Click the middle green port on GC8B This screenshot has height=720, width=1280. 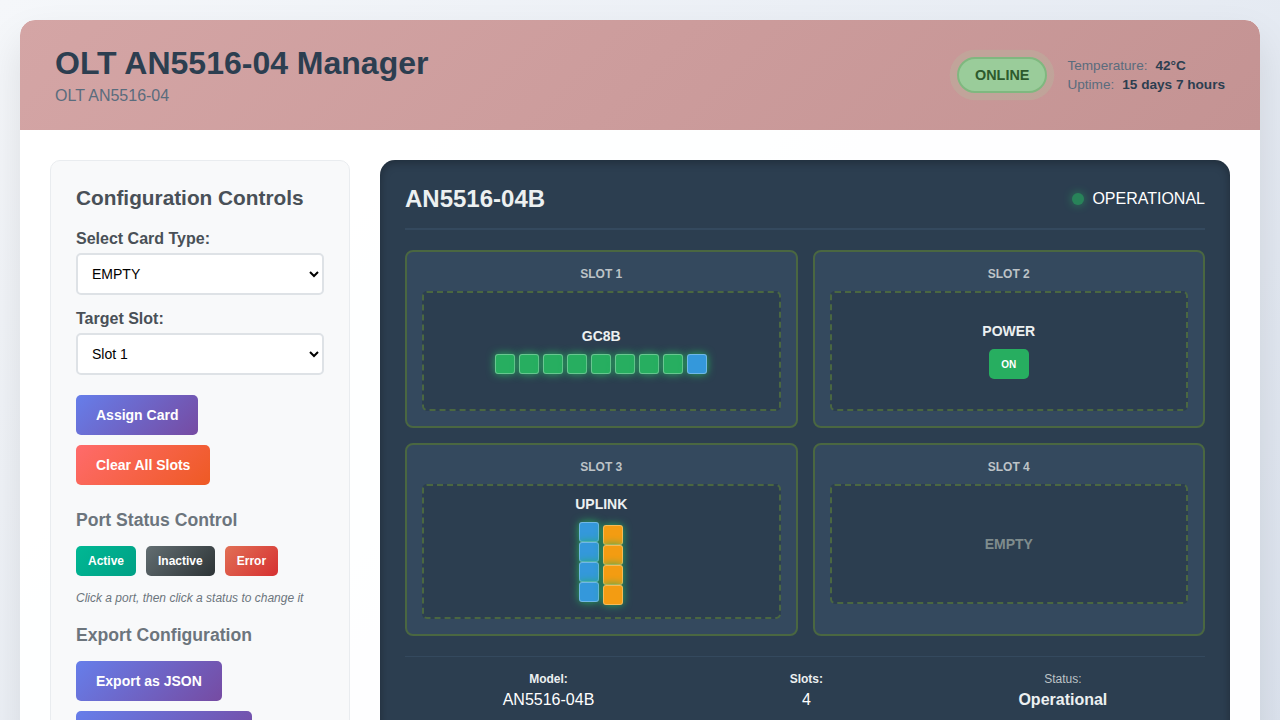[x=600, y=364]
